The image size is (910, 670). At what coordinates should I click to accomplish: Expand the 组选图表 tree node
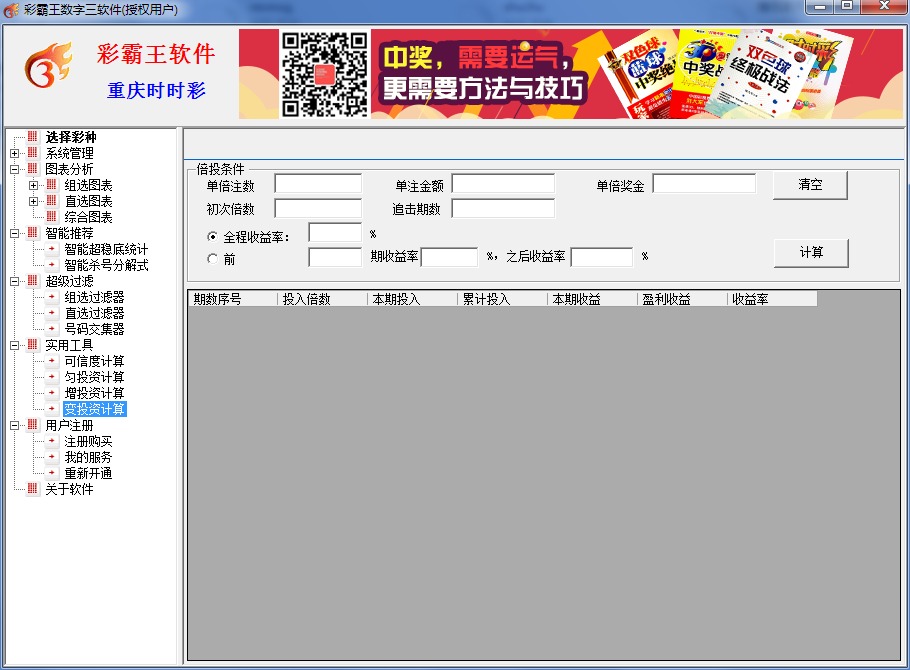(33, 185)
